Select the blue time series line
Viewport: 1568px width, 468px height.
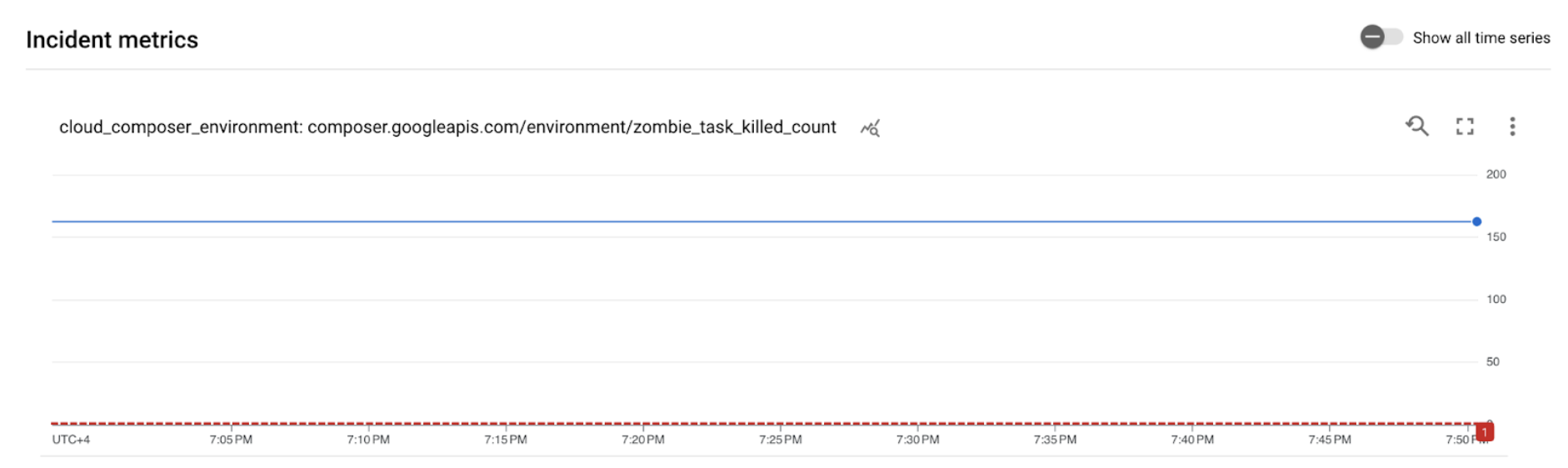(750, 222)
